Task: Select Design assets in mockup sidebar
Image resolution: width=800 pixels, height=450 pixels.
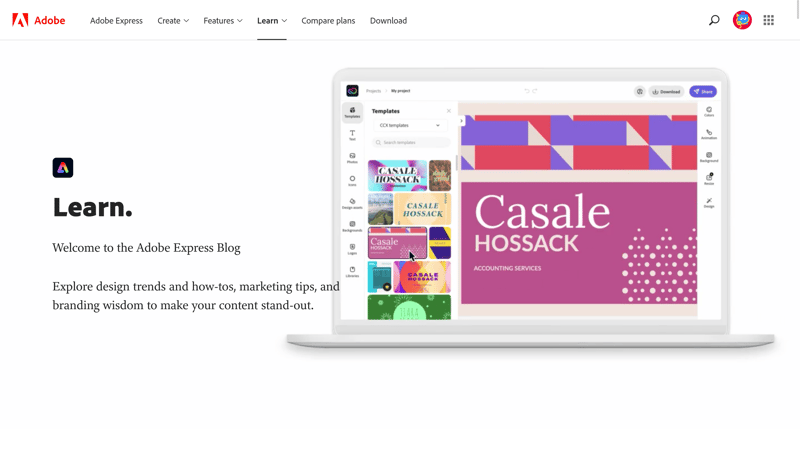Action: [352, 204]
